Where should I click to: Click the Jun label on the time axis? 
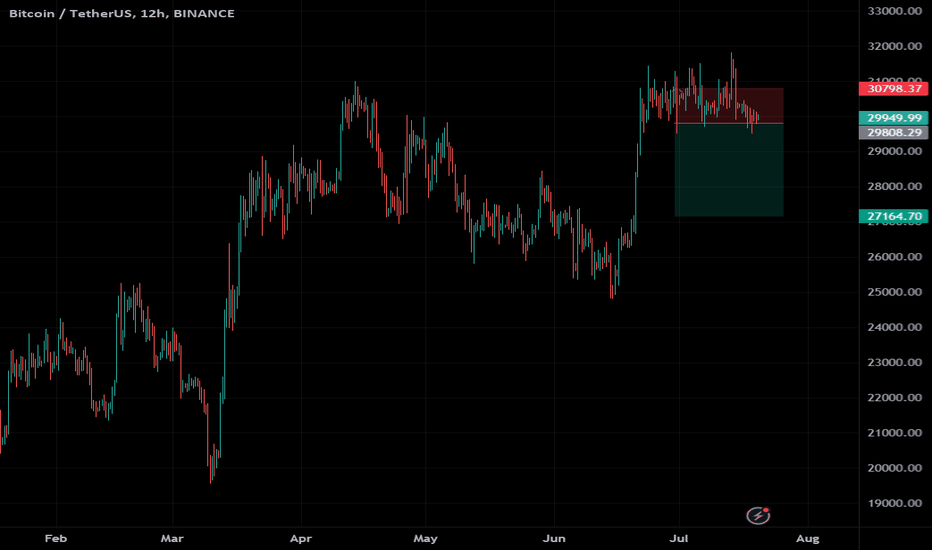(x=554, y=538)
